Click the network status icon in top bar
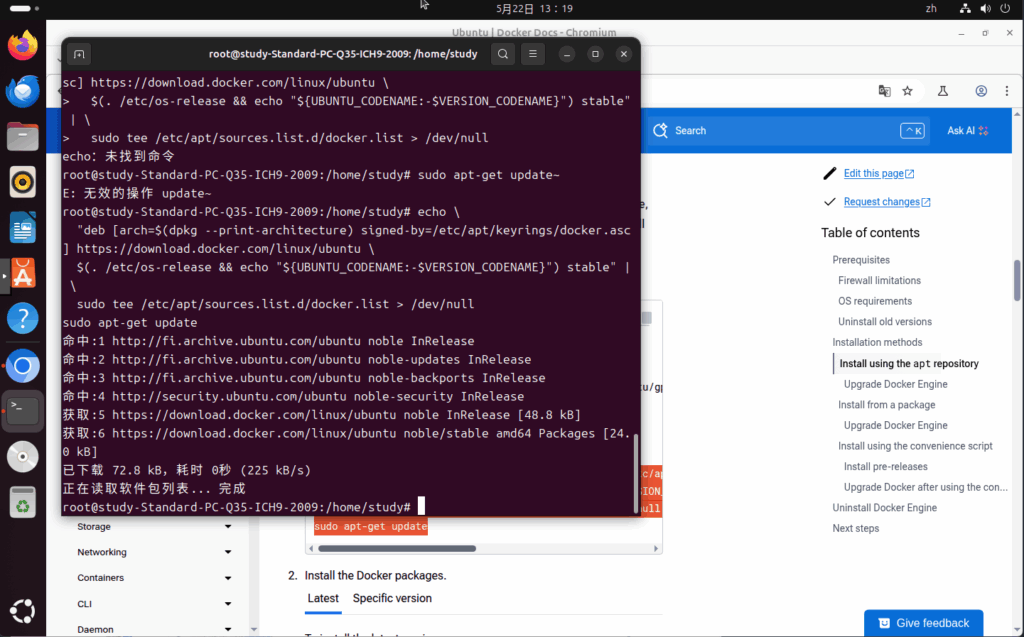Image resolution: width=1024 pixels, height=637 pixels. [x=965, y=8]
